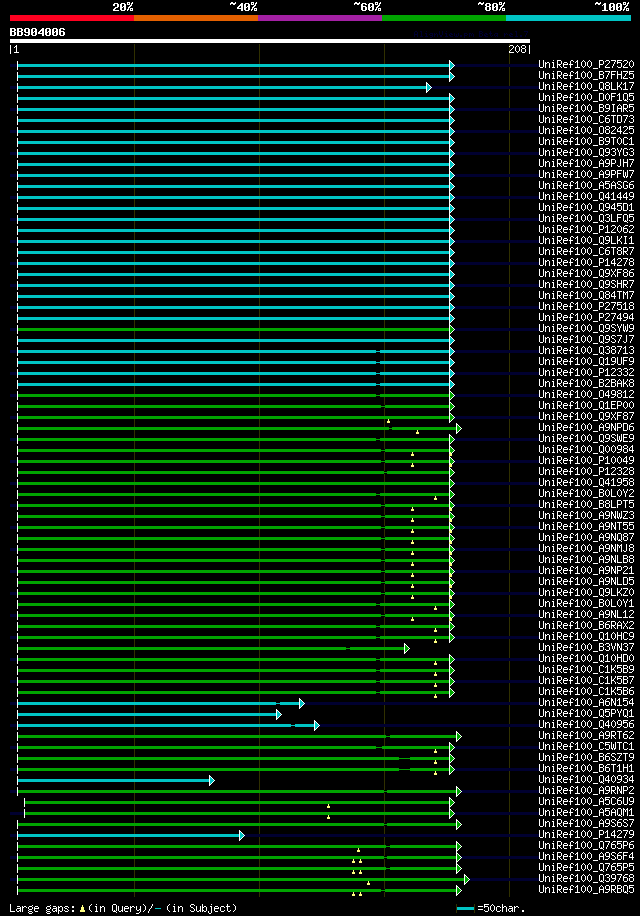
Task: Select the UniRef100_Q765P6 label
Action: [586, 845]
